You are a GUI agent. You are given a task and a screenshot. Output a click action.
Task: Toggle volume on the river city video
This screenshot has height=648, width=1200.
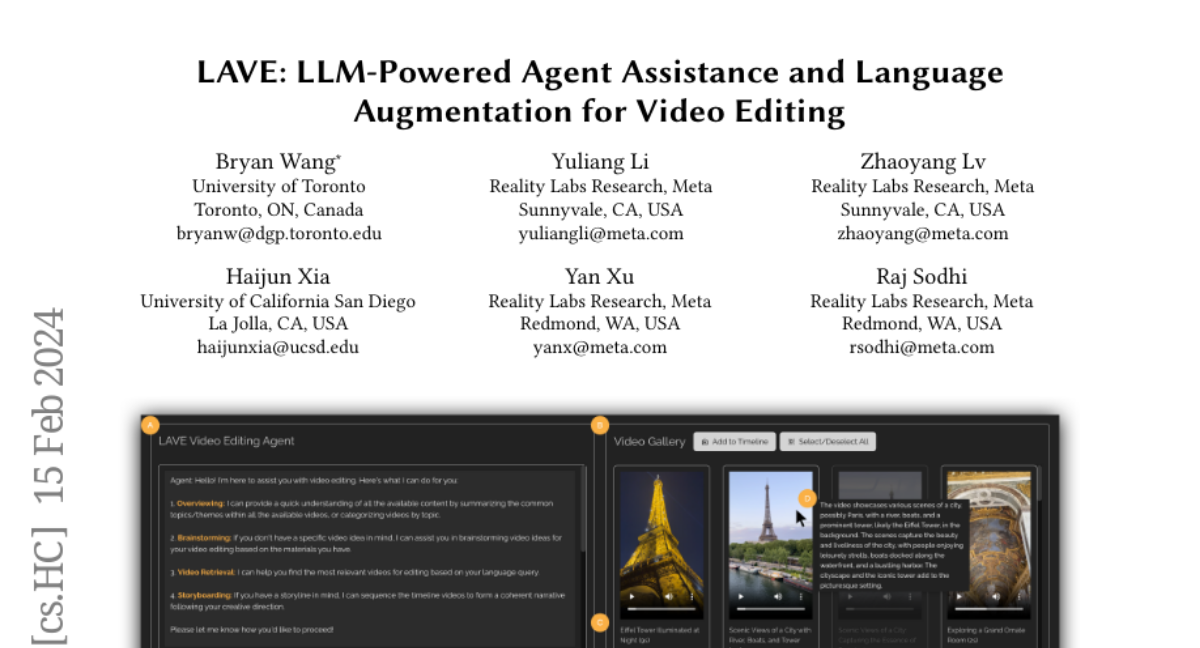(x=778, y=596)
